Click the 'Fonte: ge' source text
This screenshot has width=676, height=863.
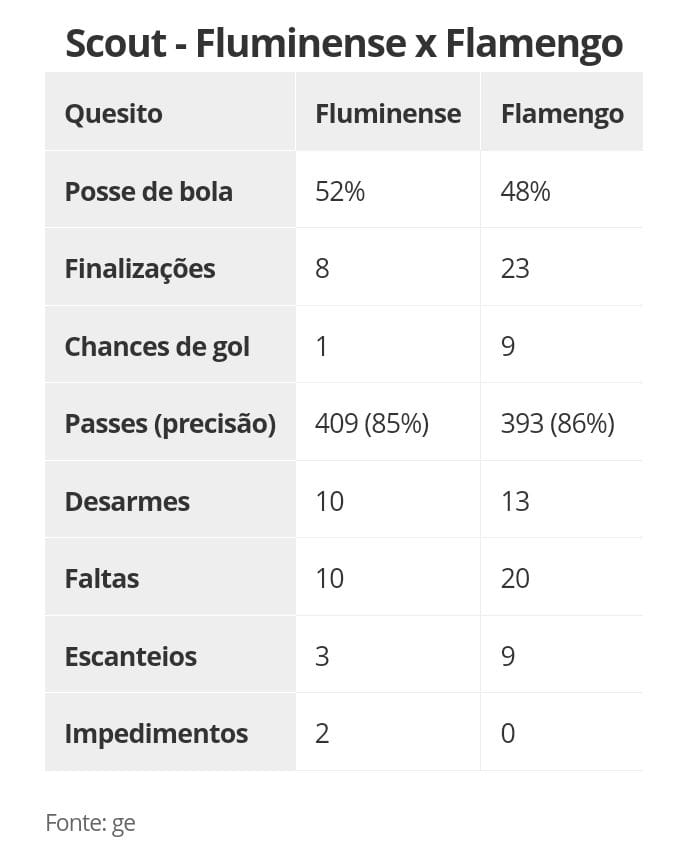(x=90, y=823)
